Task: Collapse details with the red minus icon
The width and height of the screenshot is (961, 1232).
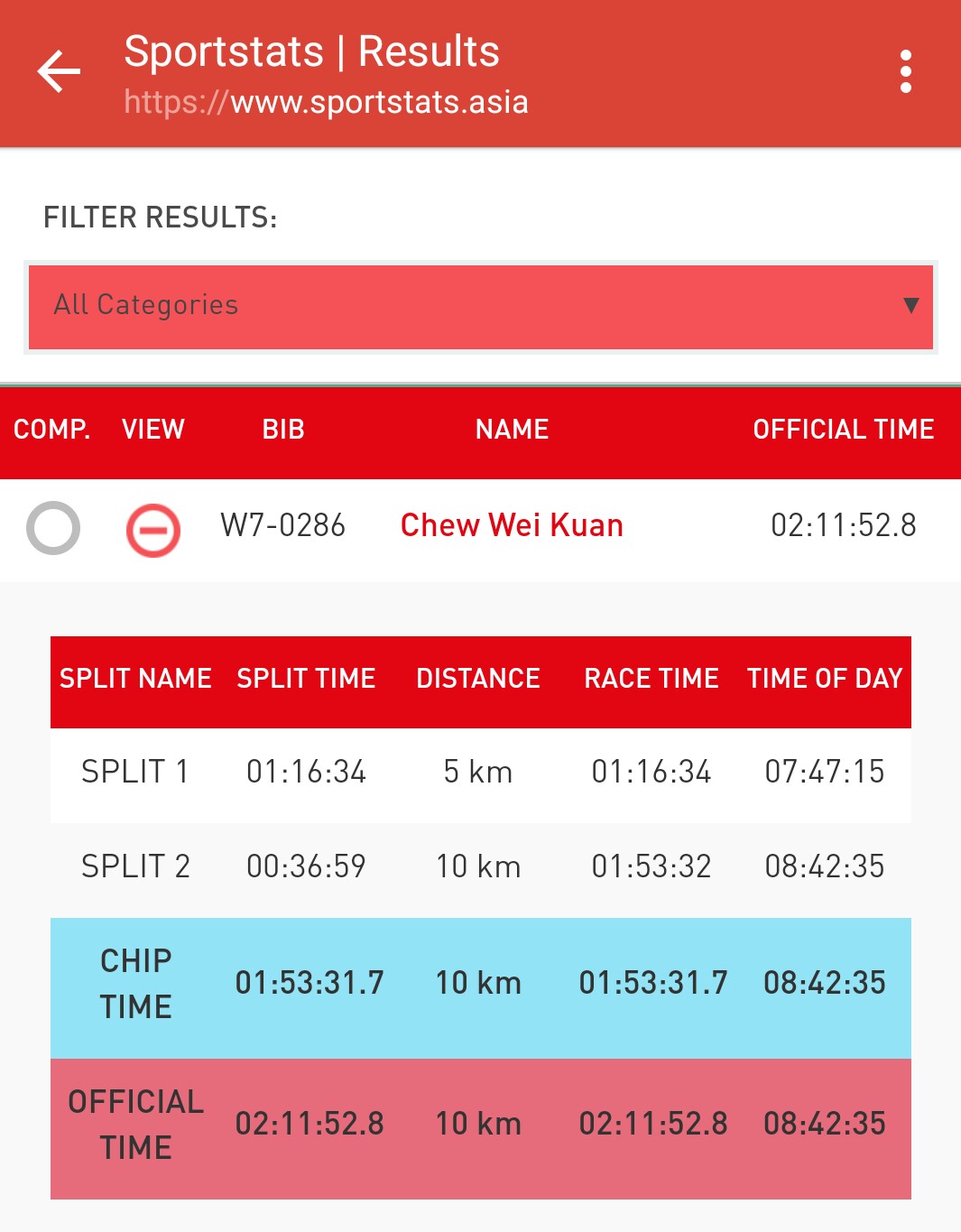Action: point(152,530)
